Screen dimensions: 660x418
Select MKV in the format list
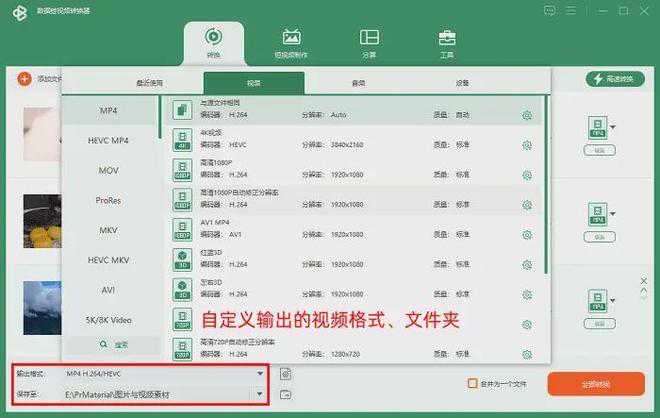[108, 230]
